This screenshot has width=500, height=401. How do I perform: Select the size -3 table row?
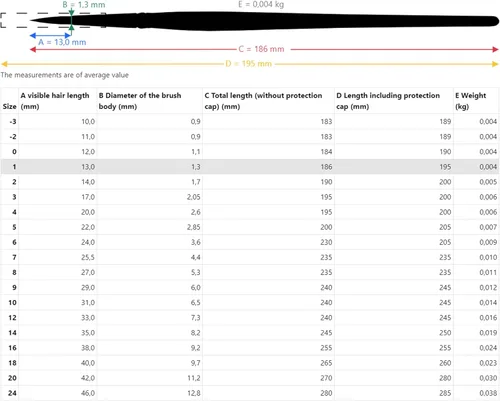click(x=250, y=121)
